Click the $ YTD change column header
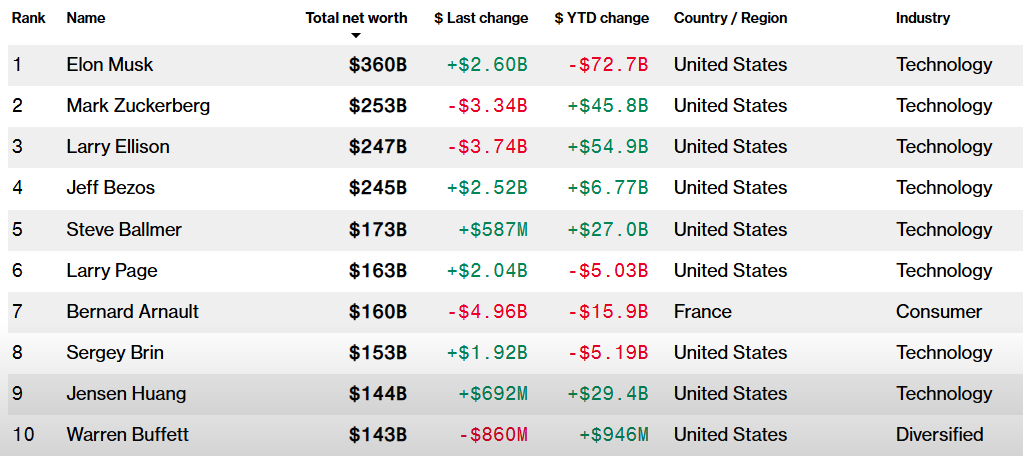The height and width of the screenshot is (456, 1023). click(x=601, y=18)
